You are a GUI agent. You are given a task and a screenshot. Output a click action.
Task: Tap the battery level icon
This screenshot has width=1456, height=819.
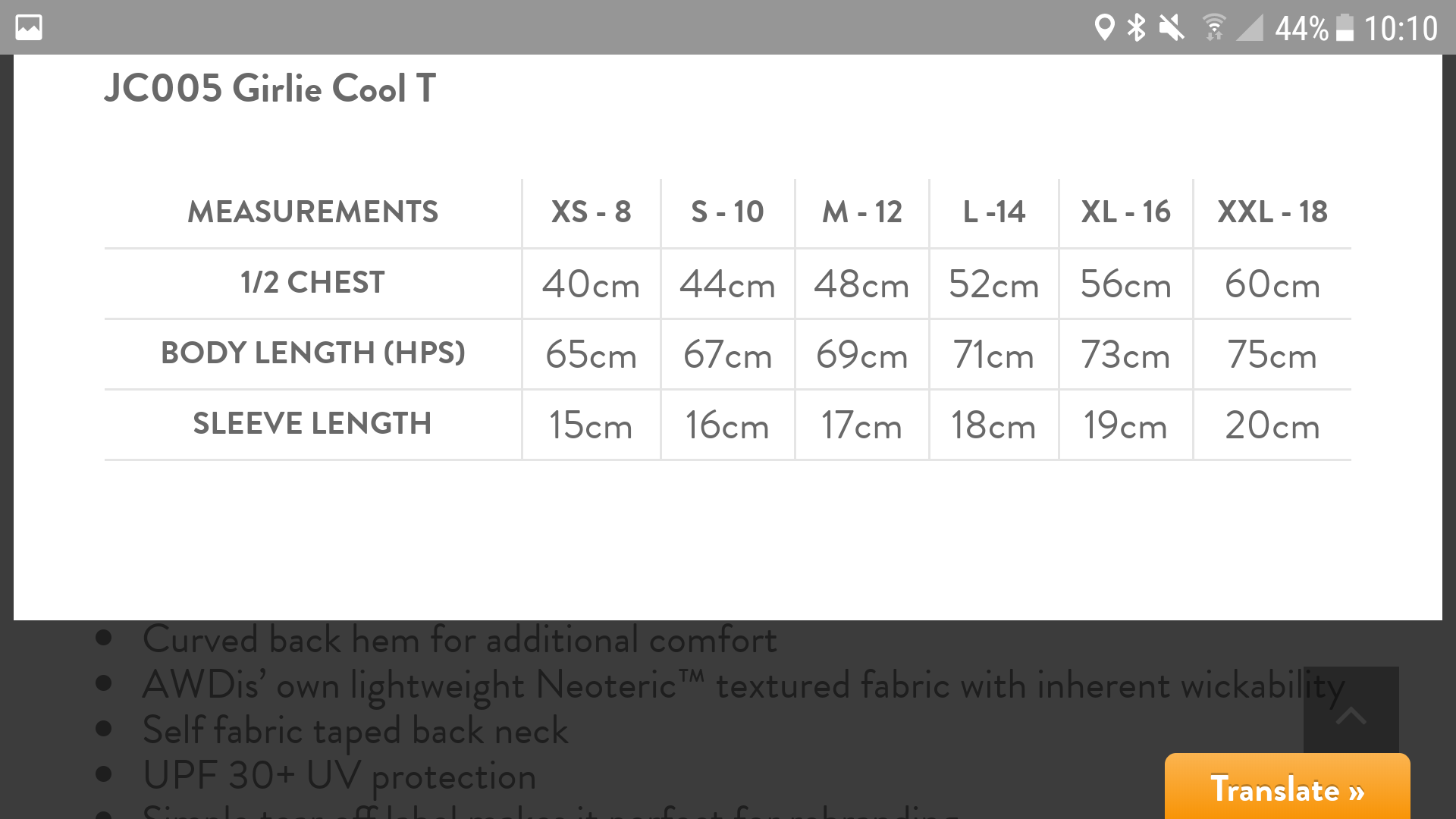pos(1344,28)
